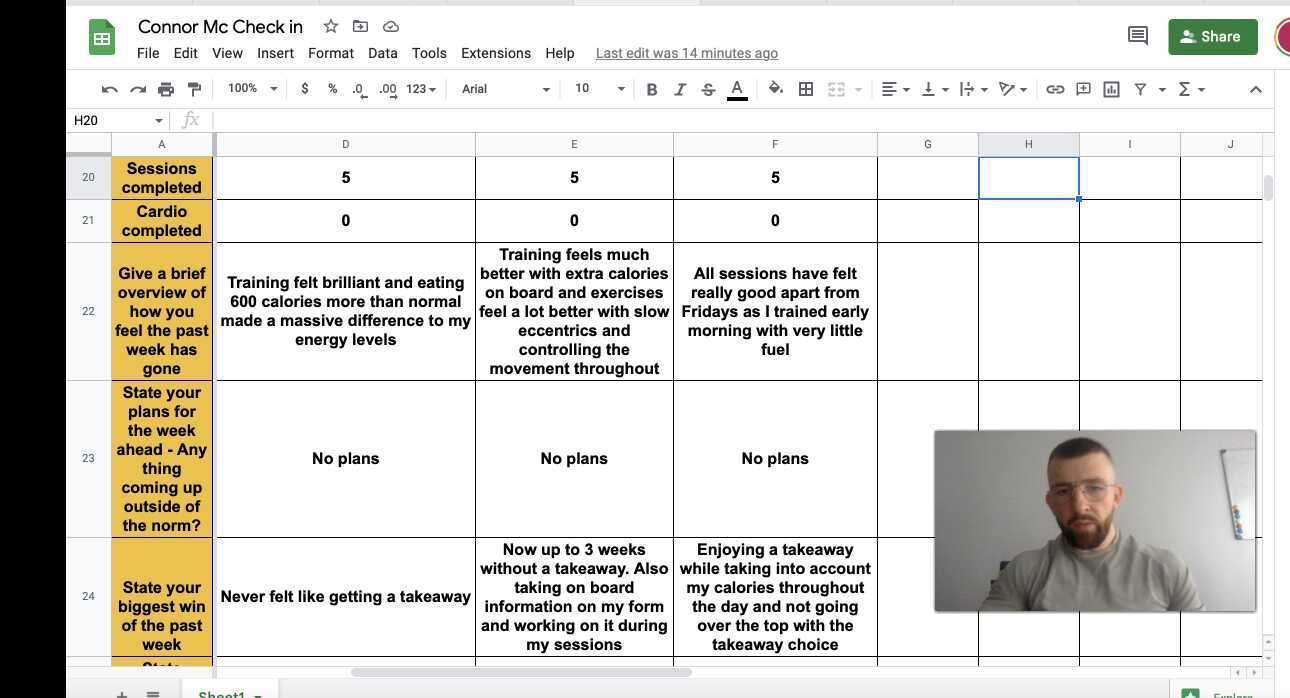Open the Extensions menu

[495, 53]
